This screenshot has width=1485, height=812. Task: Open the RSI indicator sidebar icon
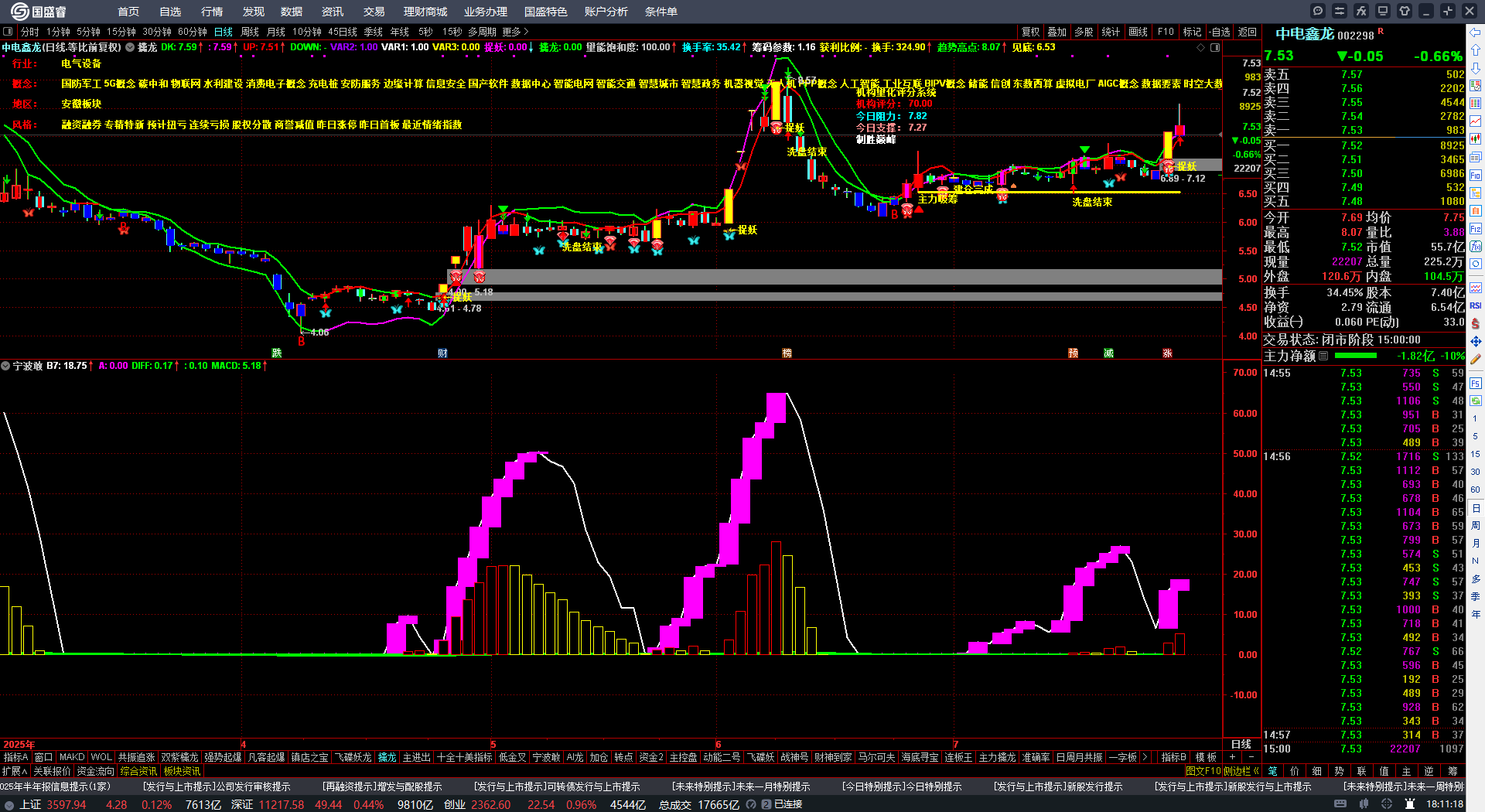pos(1476,305)
